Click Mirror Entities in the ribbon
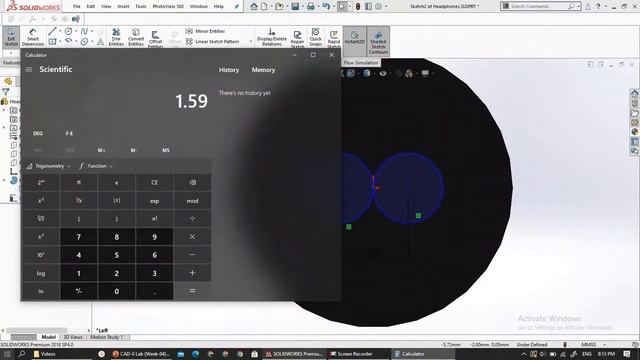Screen dimensions: 640x360 [x=205, y=31]
